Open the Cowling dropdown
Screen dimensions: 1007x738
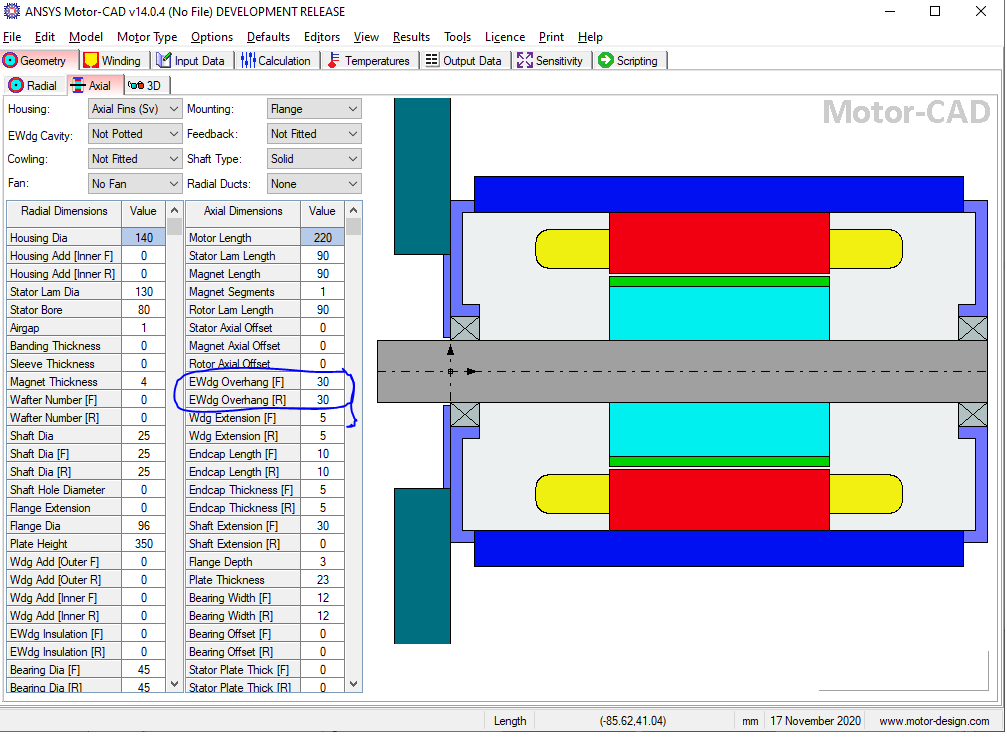click(x=135, y=159)
